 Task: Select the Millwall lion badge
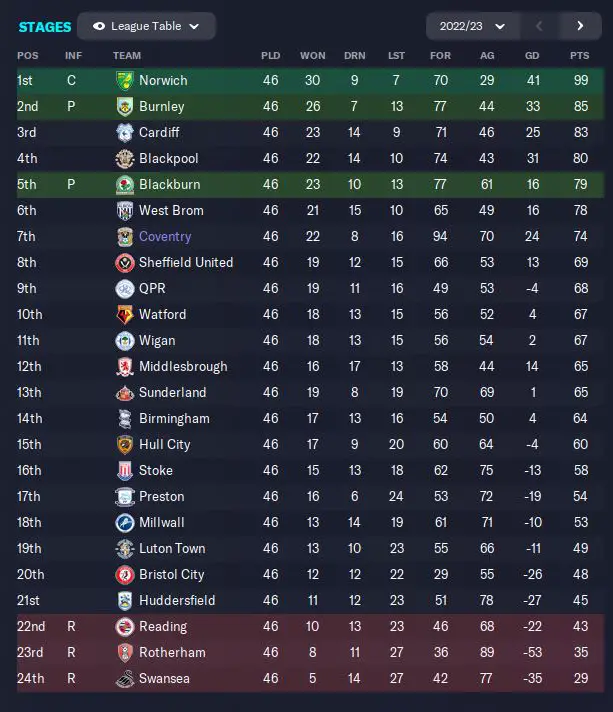124,523
